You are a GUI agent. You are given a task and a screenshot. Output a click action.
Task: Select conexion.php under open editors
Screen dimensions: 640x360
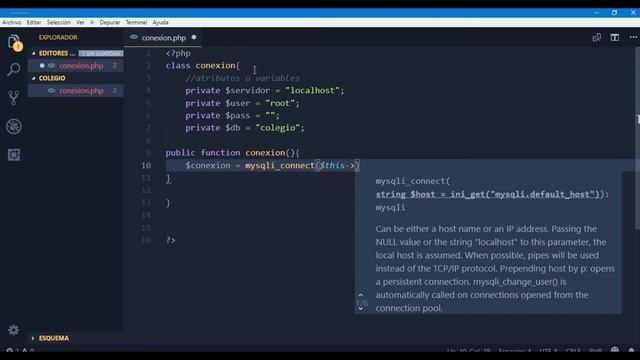point(76,66)
